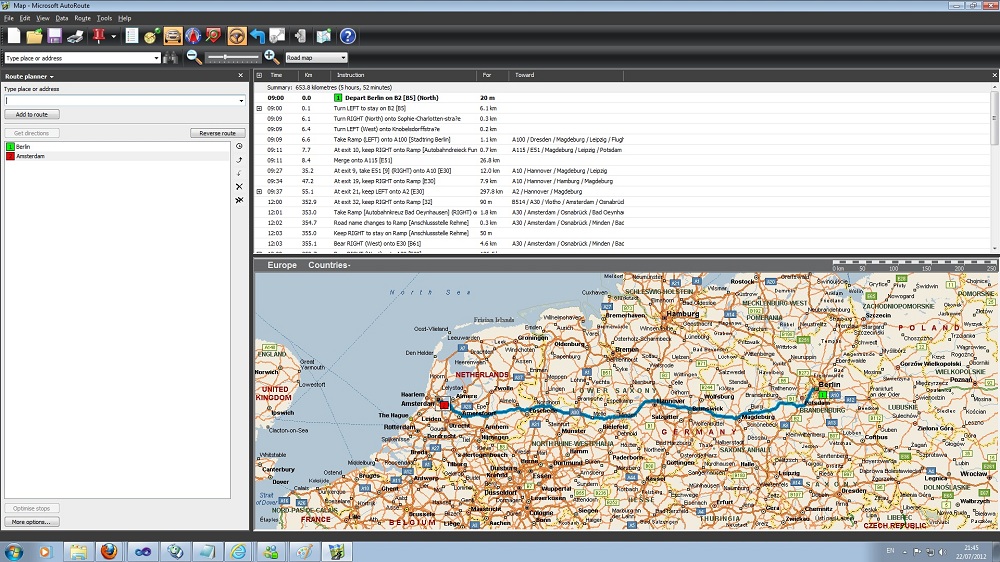Click the zoom level slider
The image size is (1000, 562).
pos(232,58)
